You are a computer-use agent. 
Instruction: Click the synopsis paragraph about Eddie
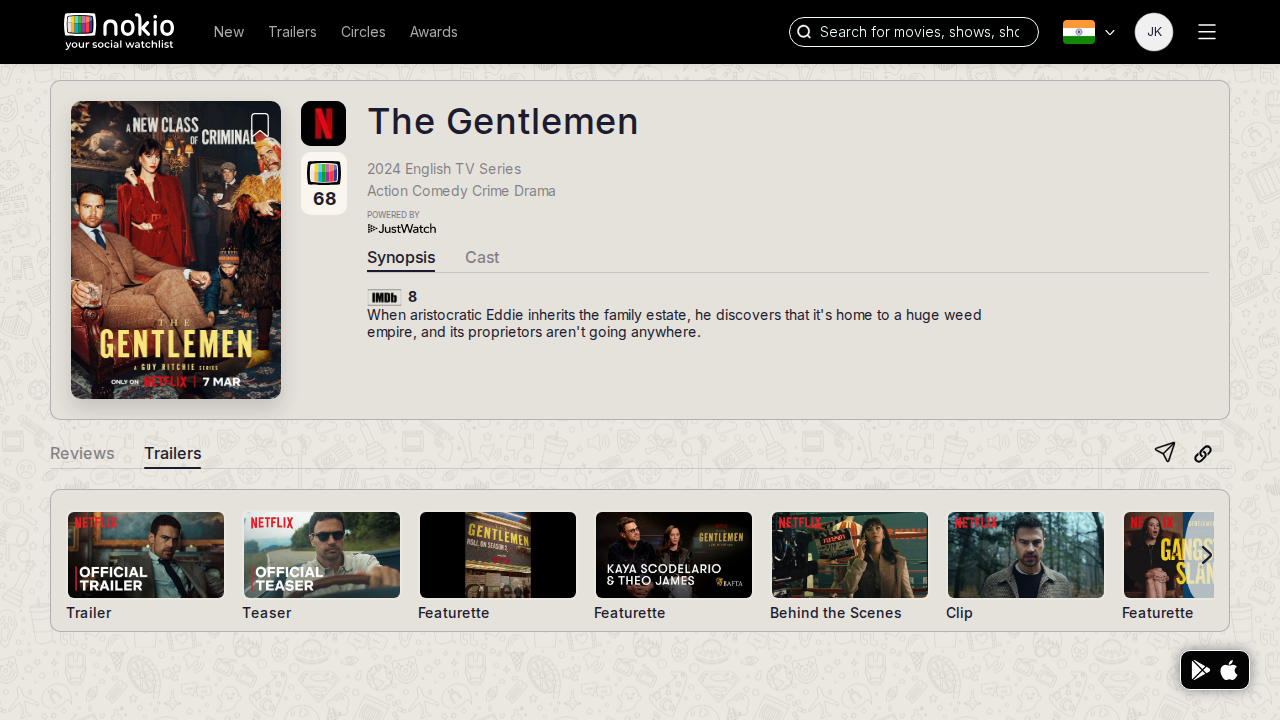pyautogui.click(x=674, y=323)
